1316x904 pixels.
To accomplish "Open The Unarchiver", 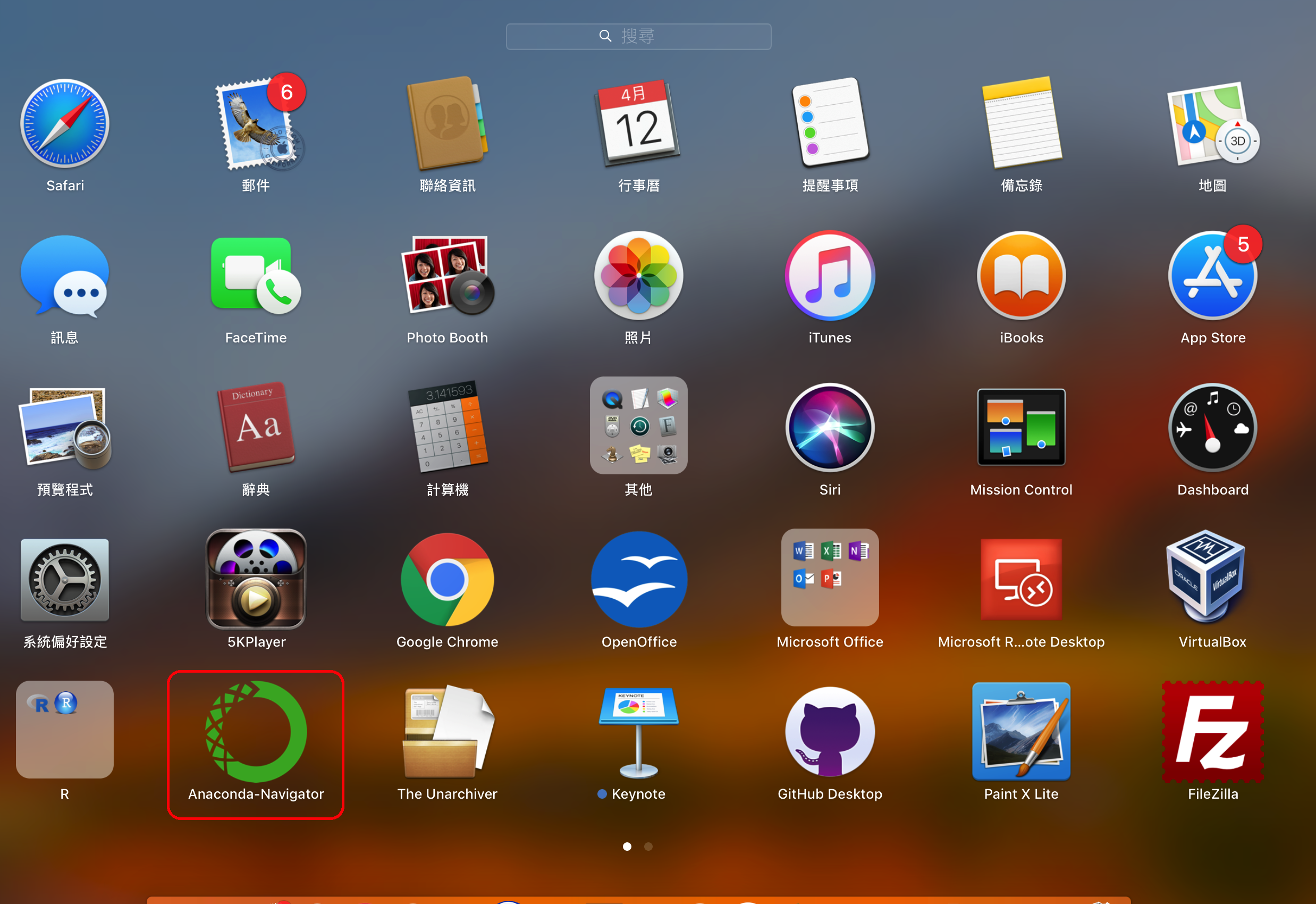I will coord(448,732).
